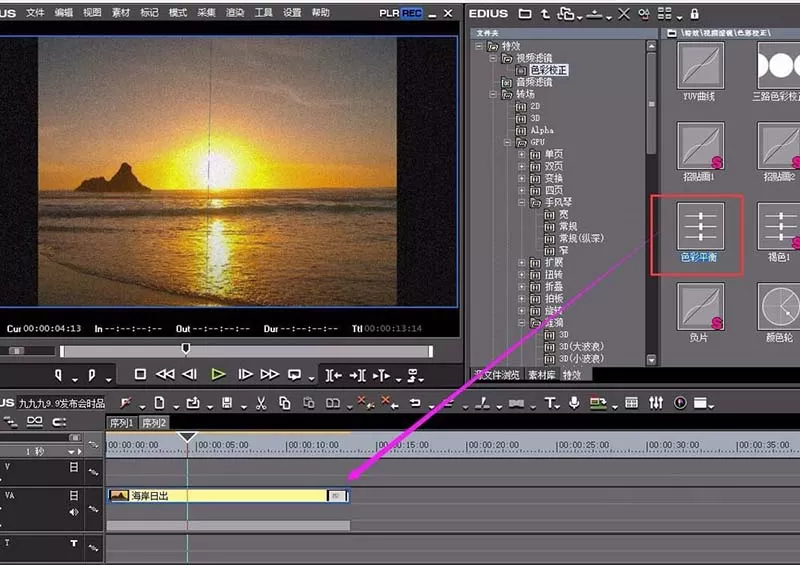Select the scissors cut tool in timeline toolbar
The image size is (800, 565).
pyautogui.click(x=261, y=403)
